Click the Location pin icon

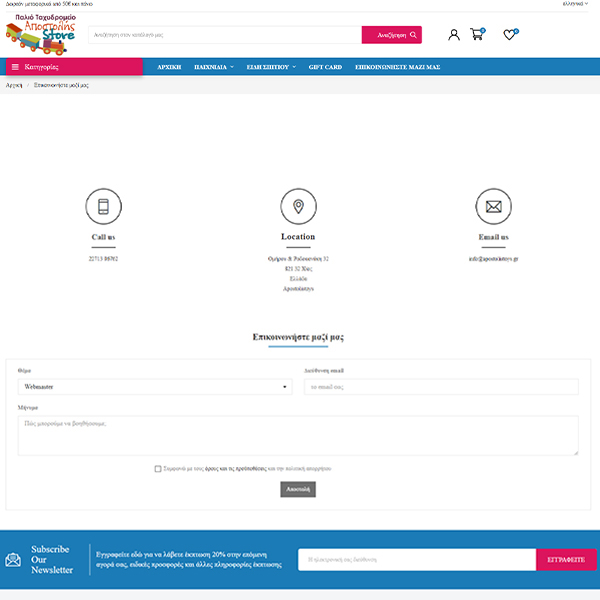tap(298, 207)
